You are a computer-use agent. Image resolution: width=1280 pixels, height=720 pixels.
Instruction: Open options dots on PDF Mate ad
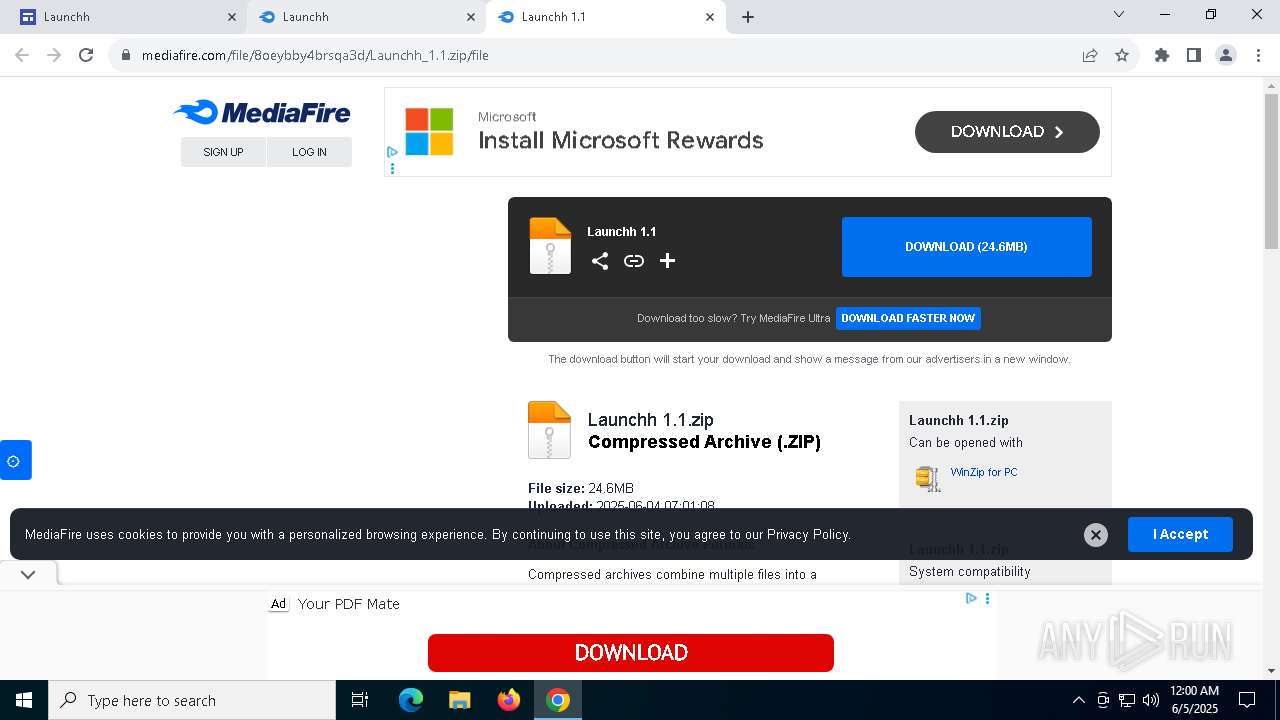(x=987, y=598)
